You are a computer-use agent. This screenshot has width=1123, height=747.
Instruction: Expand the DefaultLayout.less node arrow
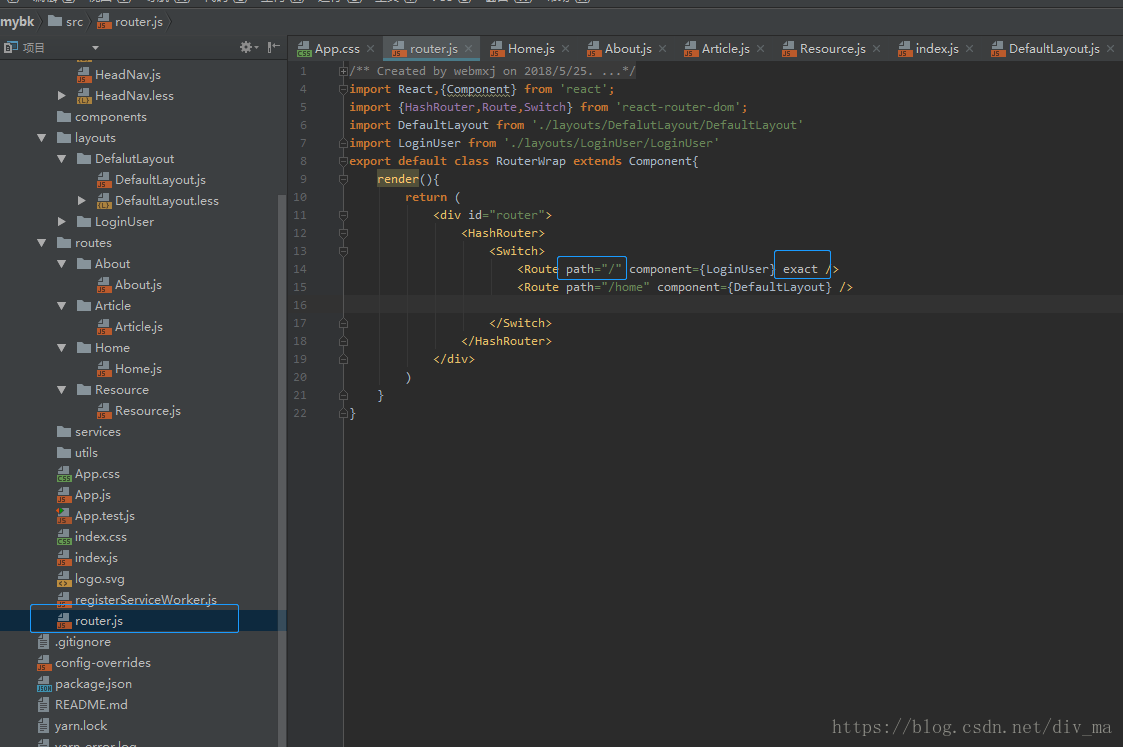(x=82, y=201)
